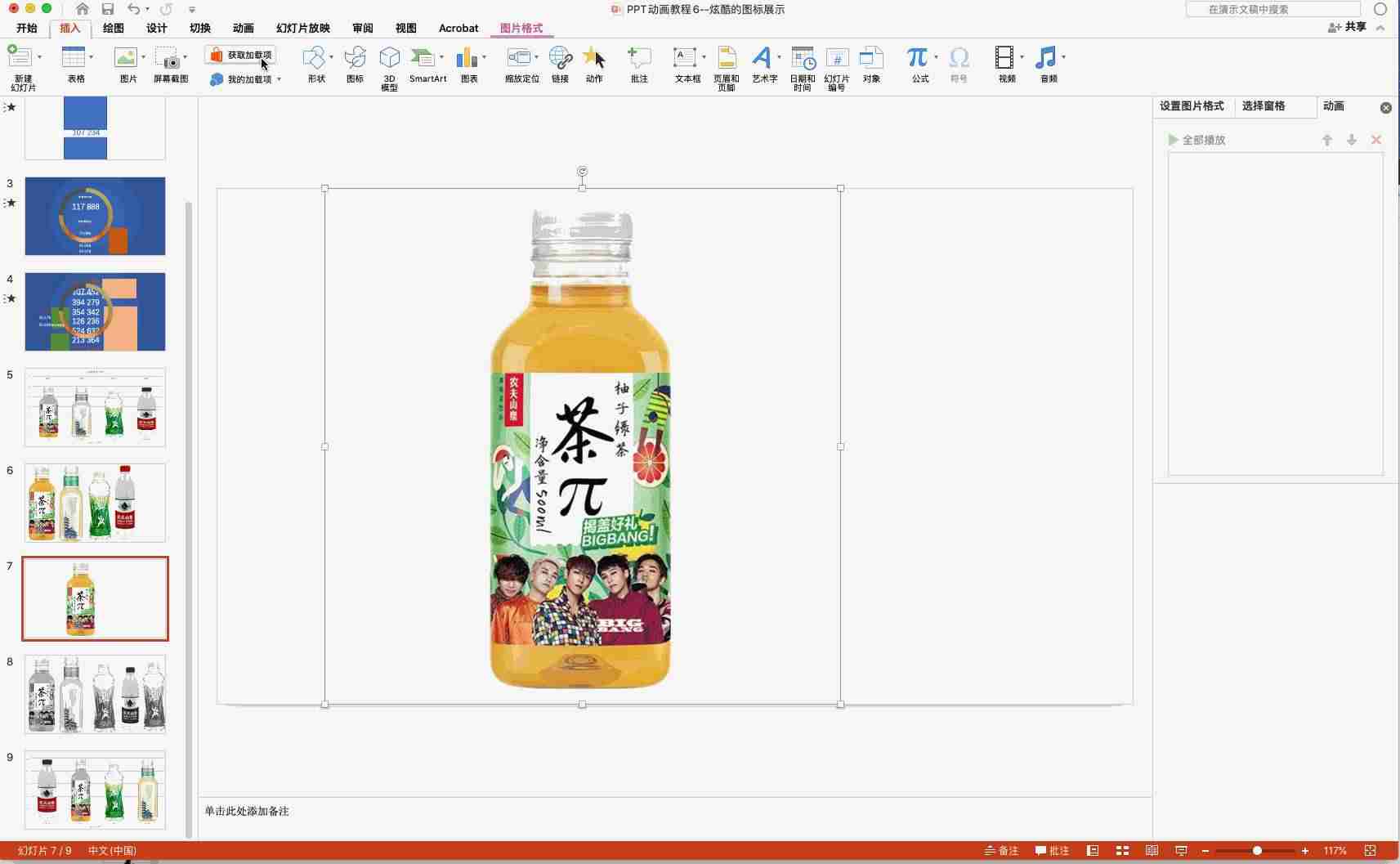Click the Video (视频) icon
Image resolution: width=1400 pixels, height=864 pixels.
(x=1004, y=56)
